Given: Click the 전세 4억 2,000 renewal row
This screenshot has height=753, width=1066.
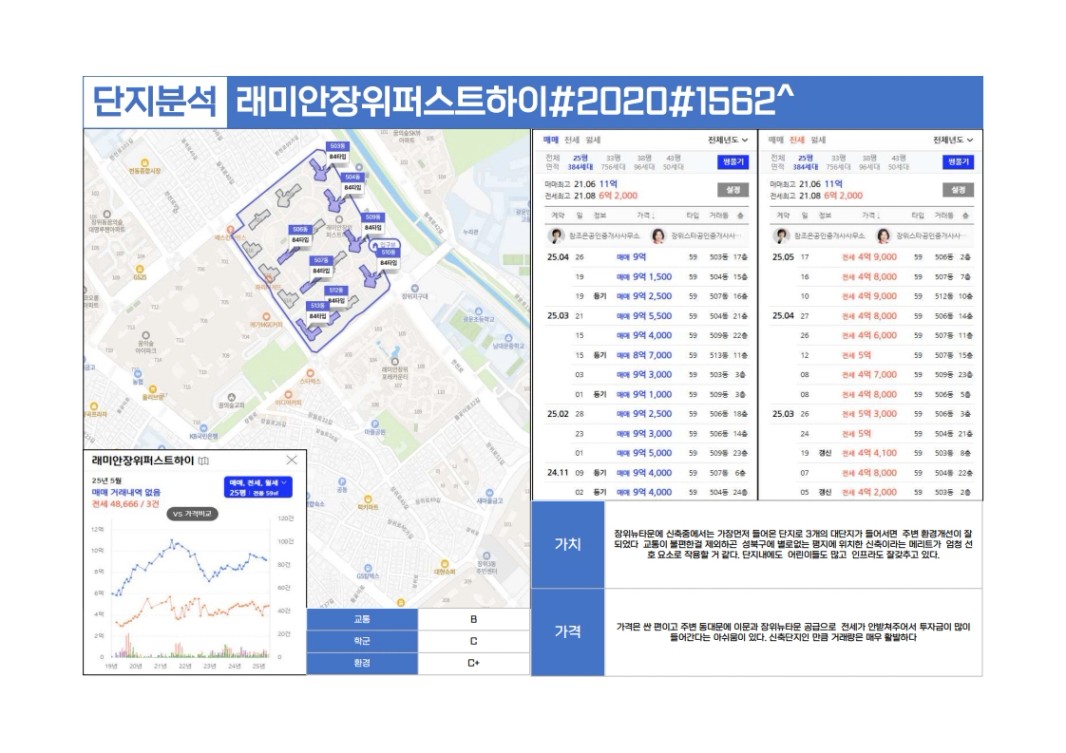Looking at the screenshot, I should point(872,492).
